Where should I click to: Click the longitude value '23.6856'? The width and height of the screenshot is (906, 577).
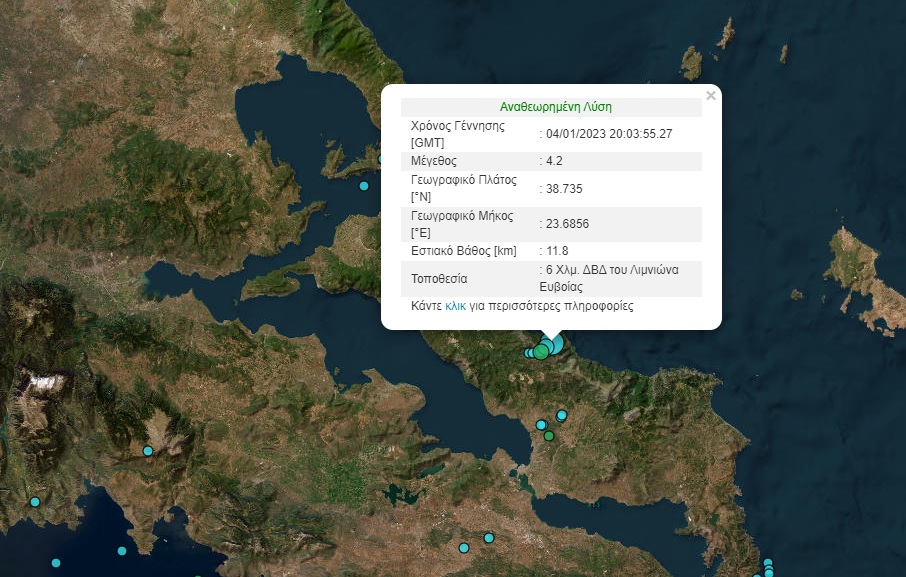click(x=567, y=224)
